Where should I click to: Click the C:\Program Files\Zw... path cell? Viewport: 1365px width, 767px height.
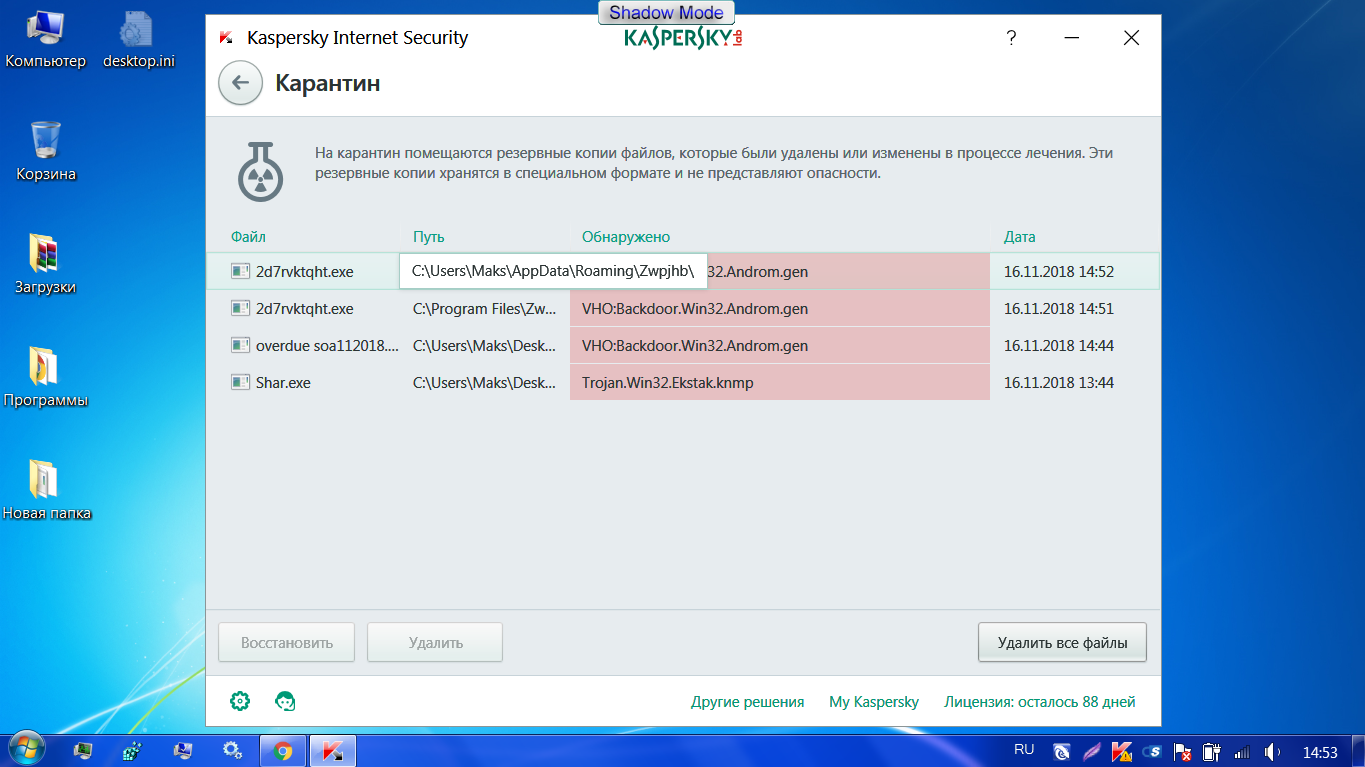[x=485, y=309]
